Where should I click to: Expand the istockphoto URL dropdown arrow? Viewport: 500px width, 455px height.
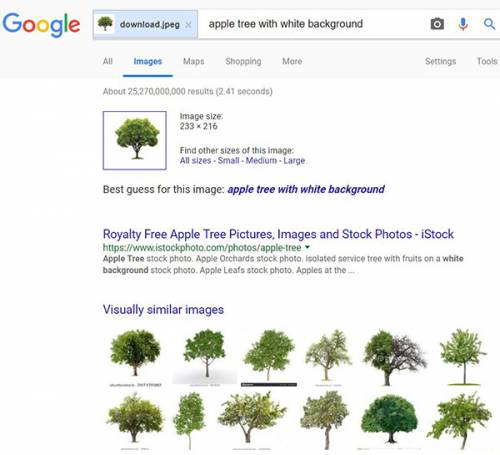307,247
